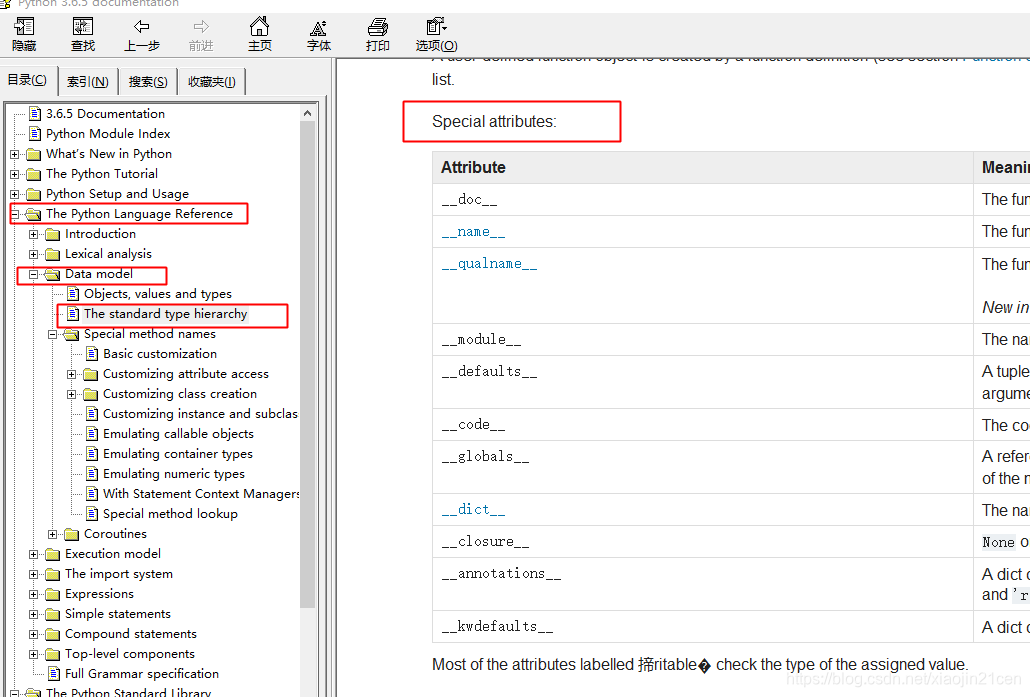Click the __closure__ table cell
1030x697 pixels.
click(702, 542)
